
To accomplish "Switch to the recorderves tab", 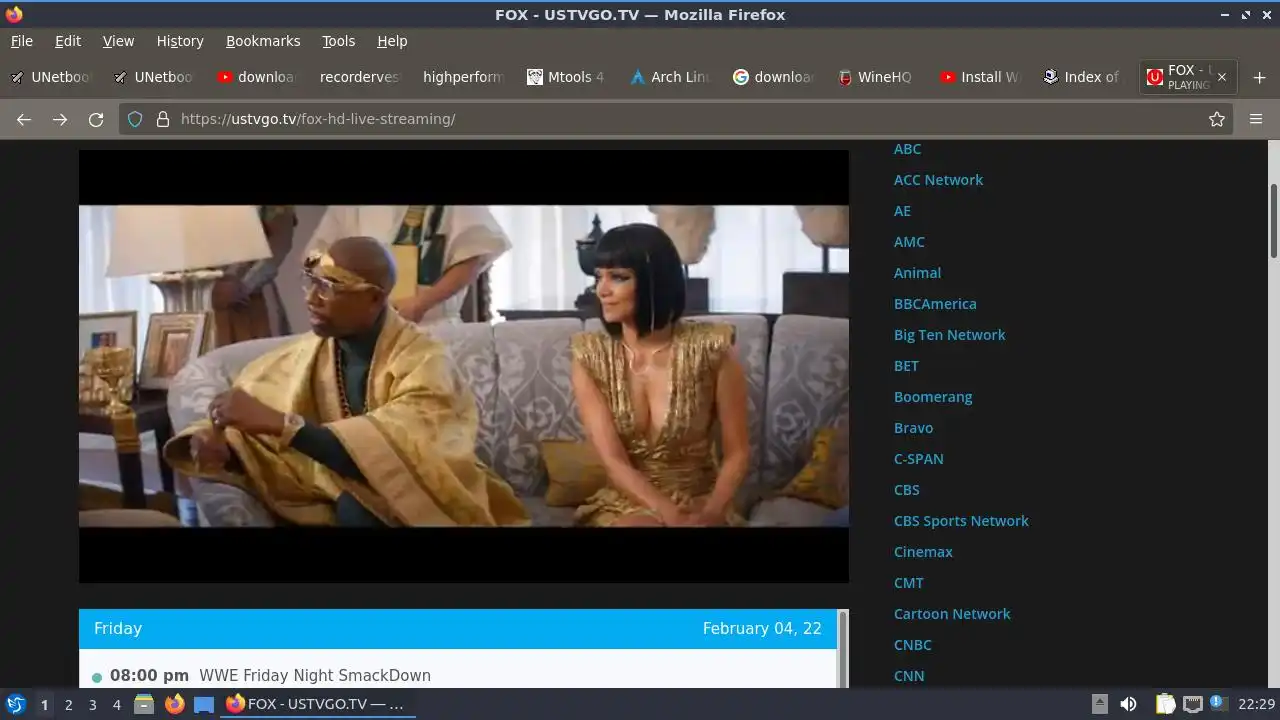I will click(361, 77).
